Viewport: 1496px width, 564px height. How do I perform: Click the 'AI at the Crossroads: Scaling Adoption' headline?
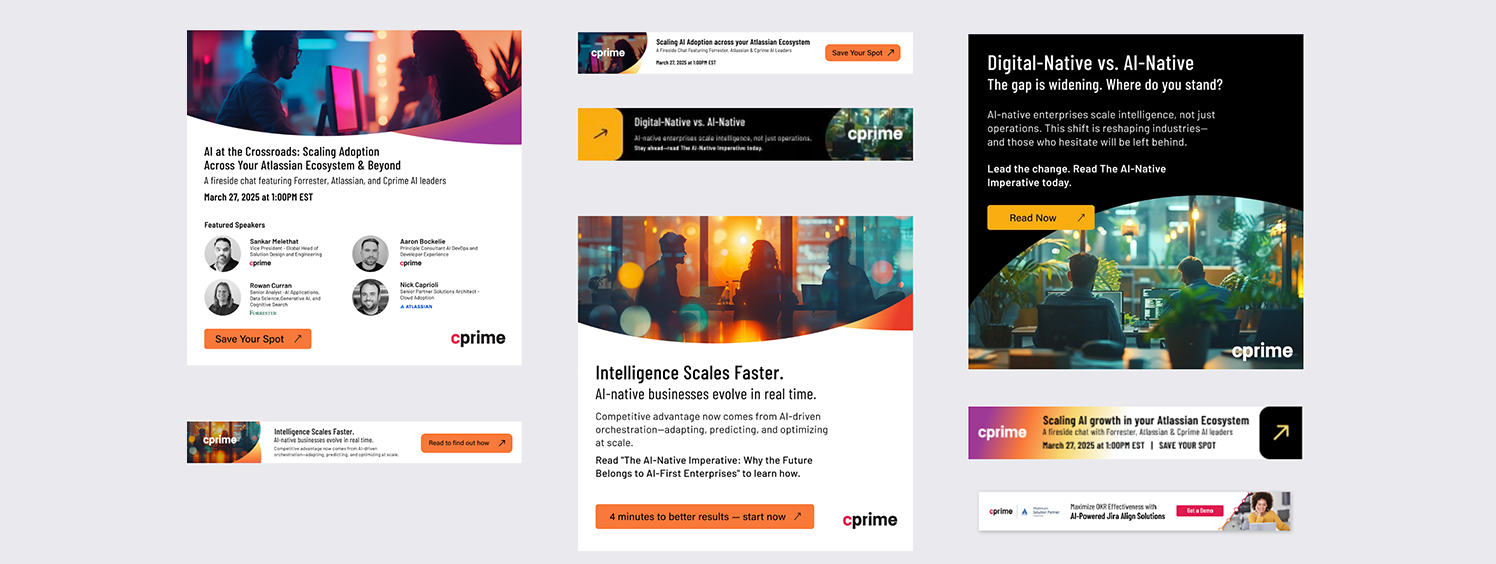[x=302, y=159]
